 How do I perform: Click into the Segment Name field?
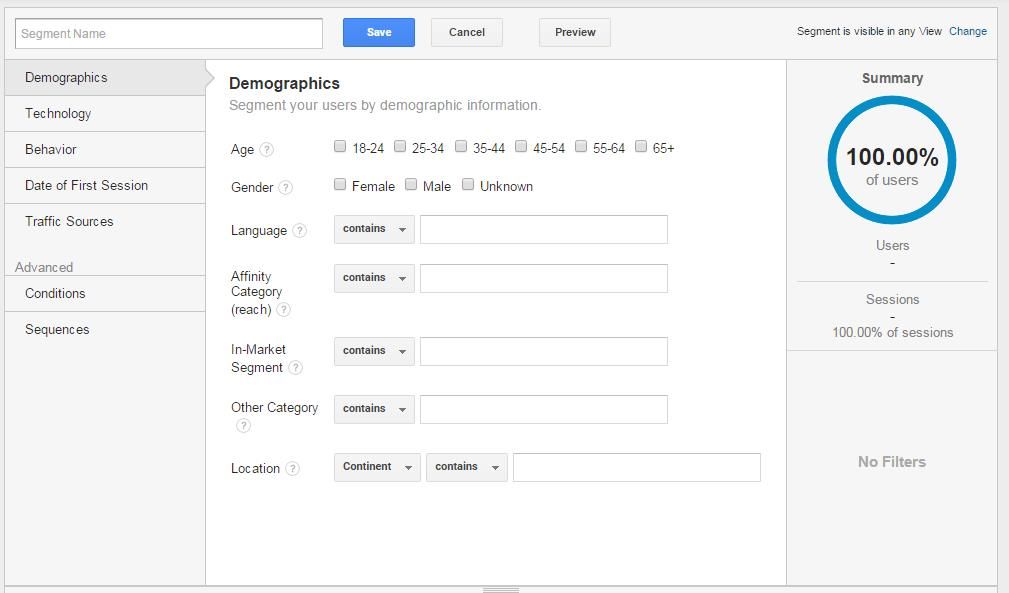coord(167,33)
